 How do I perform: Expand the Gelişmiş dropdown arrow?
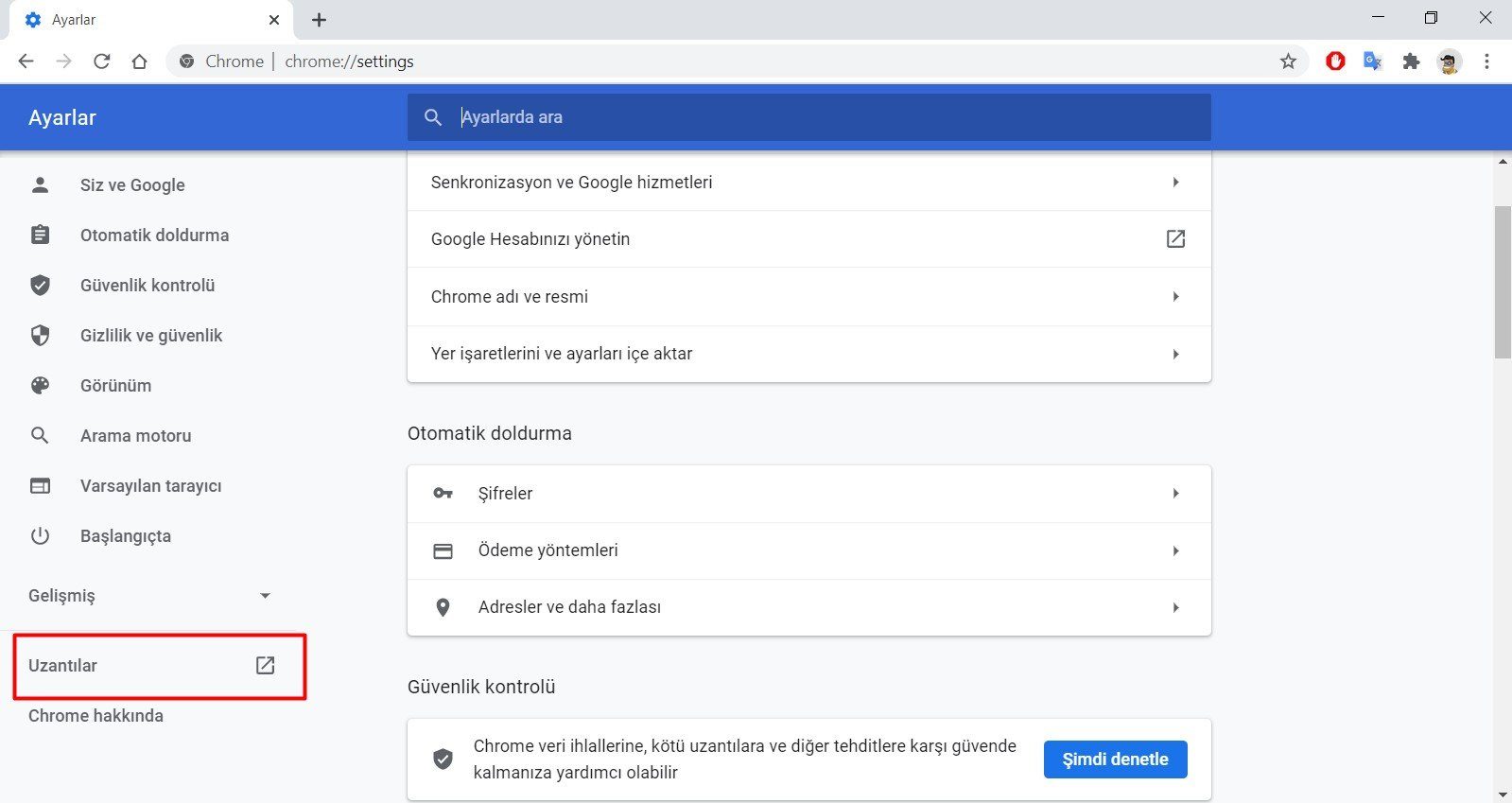point(265,596)
